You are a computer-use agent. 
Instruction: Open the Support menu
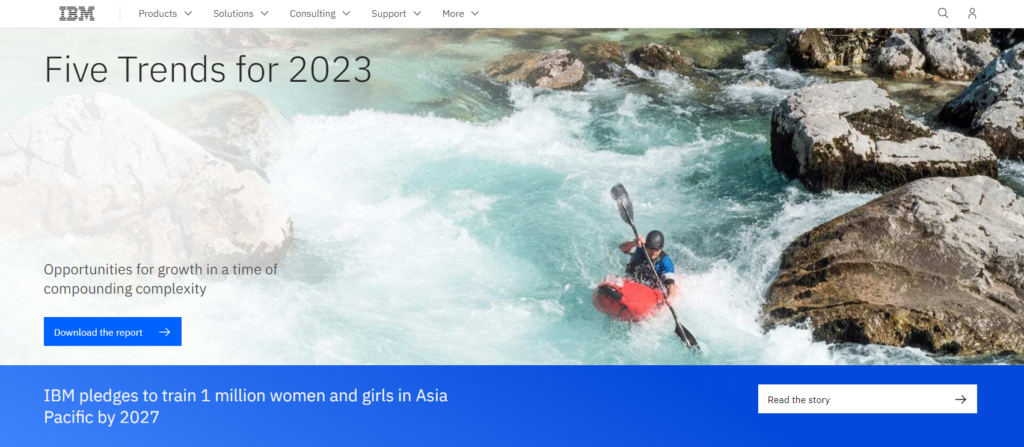pyautogui.click(x=396, y=14)
